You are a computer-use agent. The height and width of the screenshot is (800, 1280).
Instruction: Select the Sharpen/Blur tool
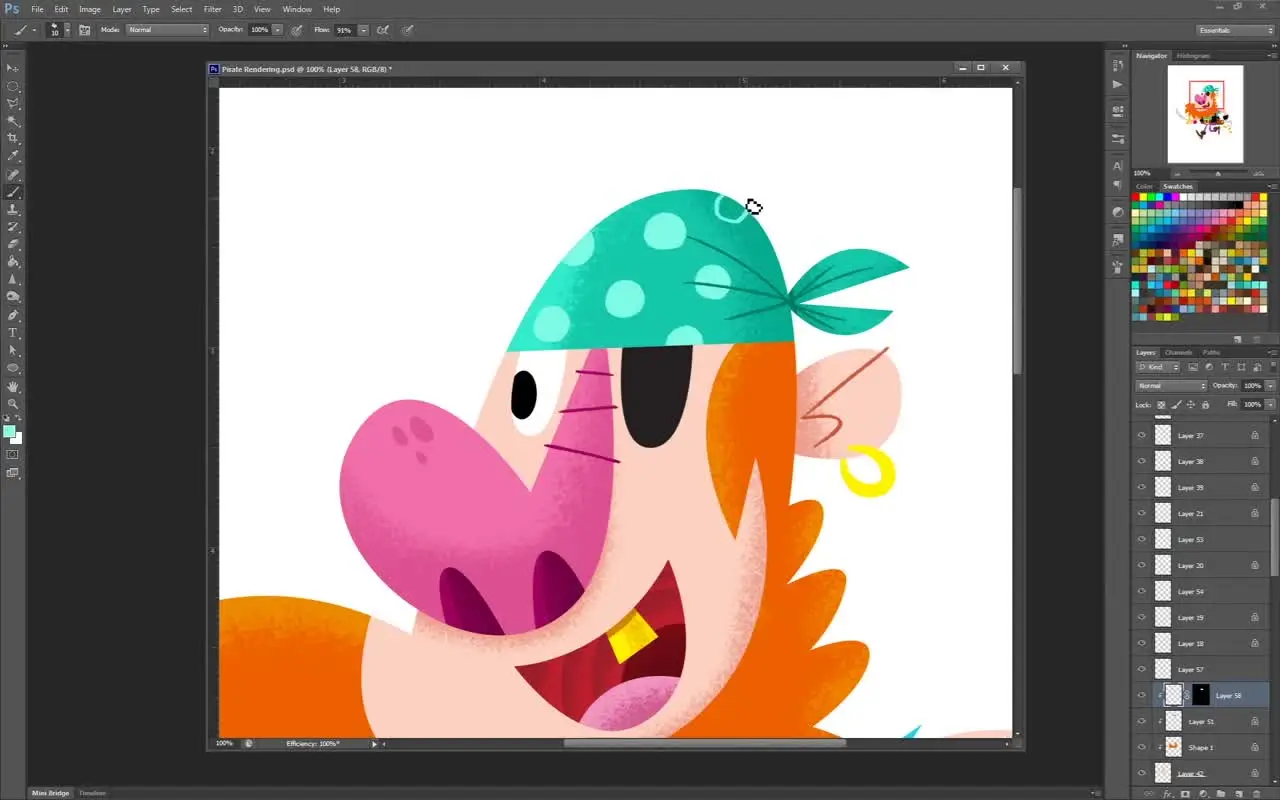13,279
